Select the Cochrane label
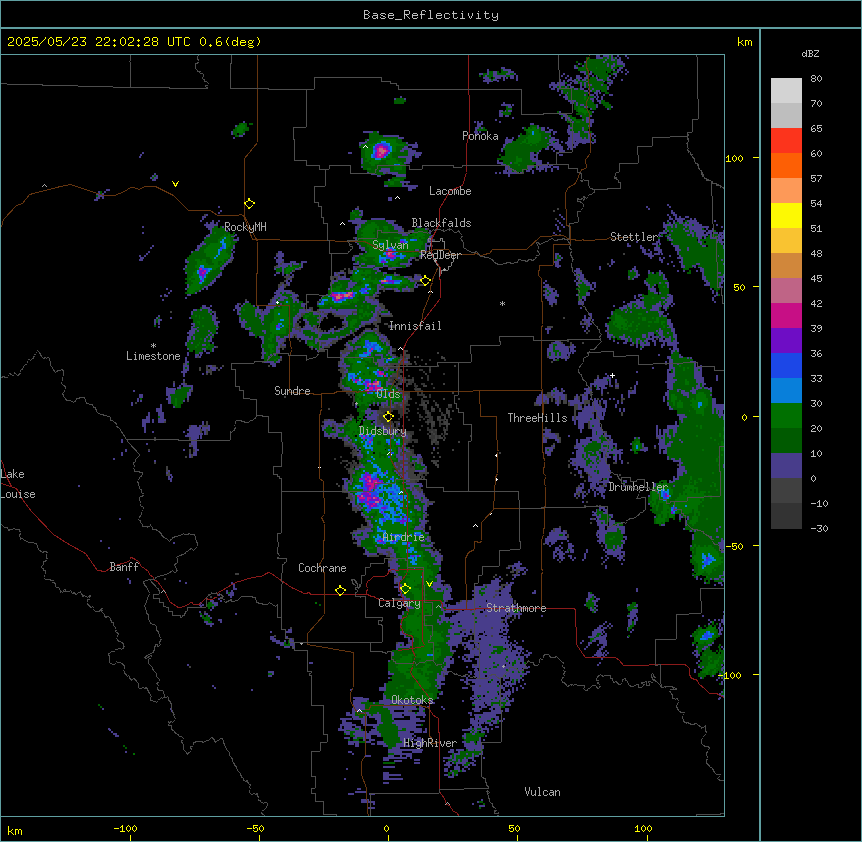Screen dimensions: 862x842 click(x=322, y=568)
